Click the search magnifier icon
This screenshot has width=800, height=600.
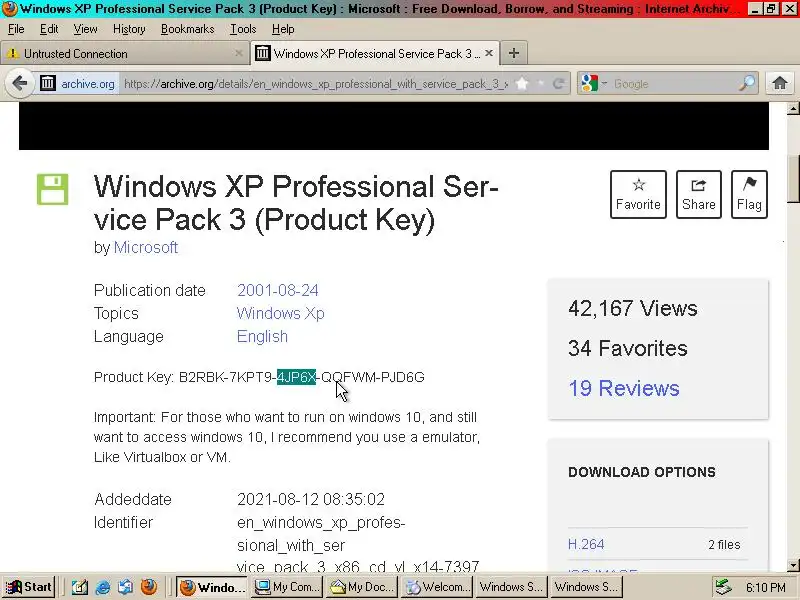pos(747,83)
